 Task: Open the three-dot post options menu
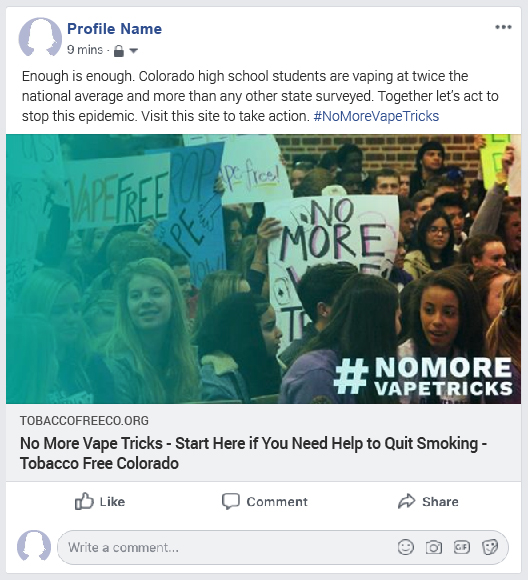pyautogui.click(x=503, y=27)
